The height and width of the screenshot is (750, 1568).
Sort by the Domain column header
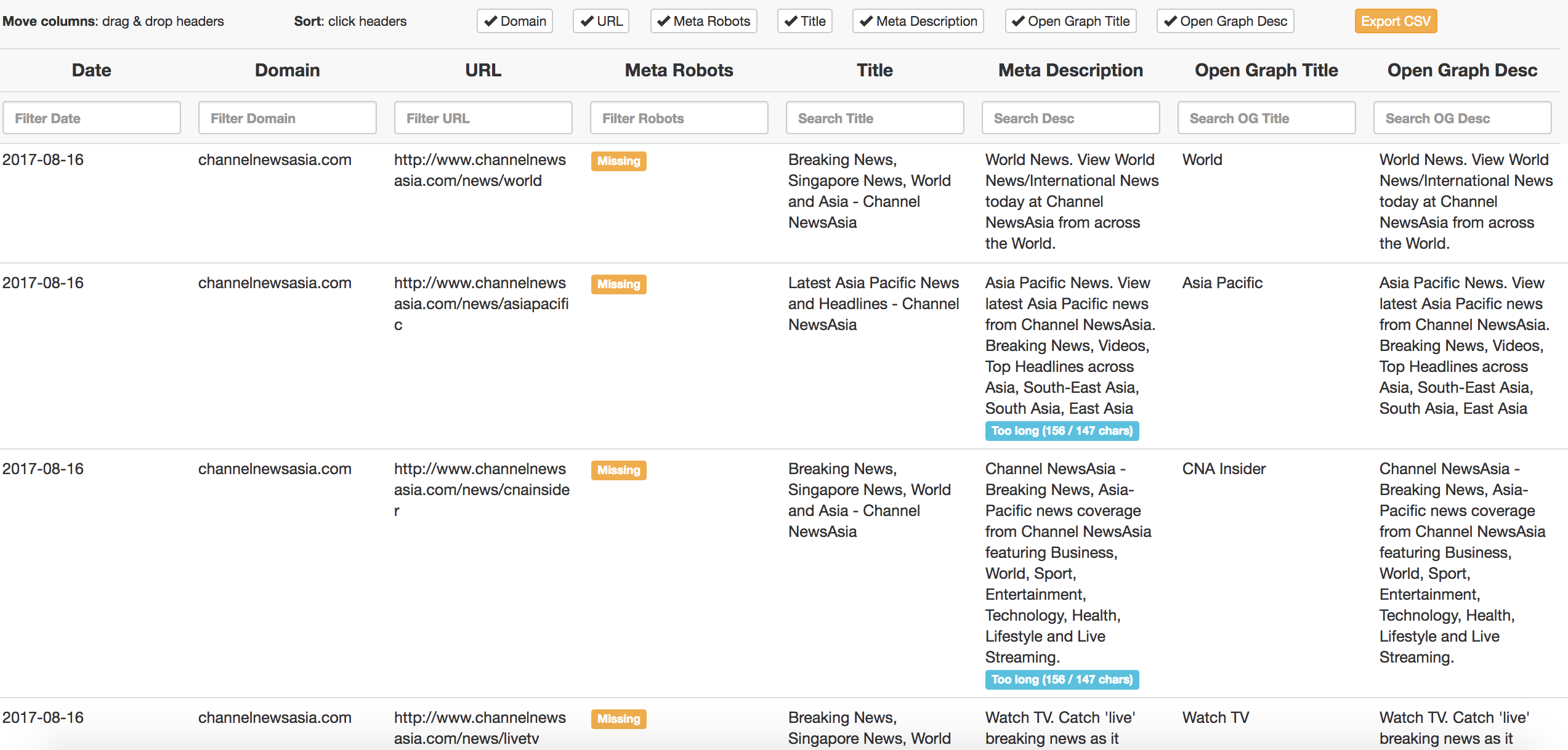pyautogui.click(x=288, y=70)
